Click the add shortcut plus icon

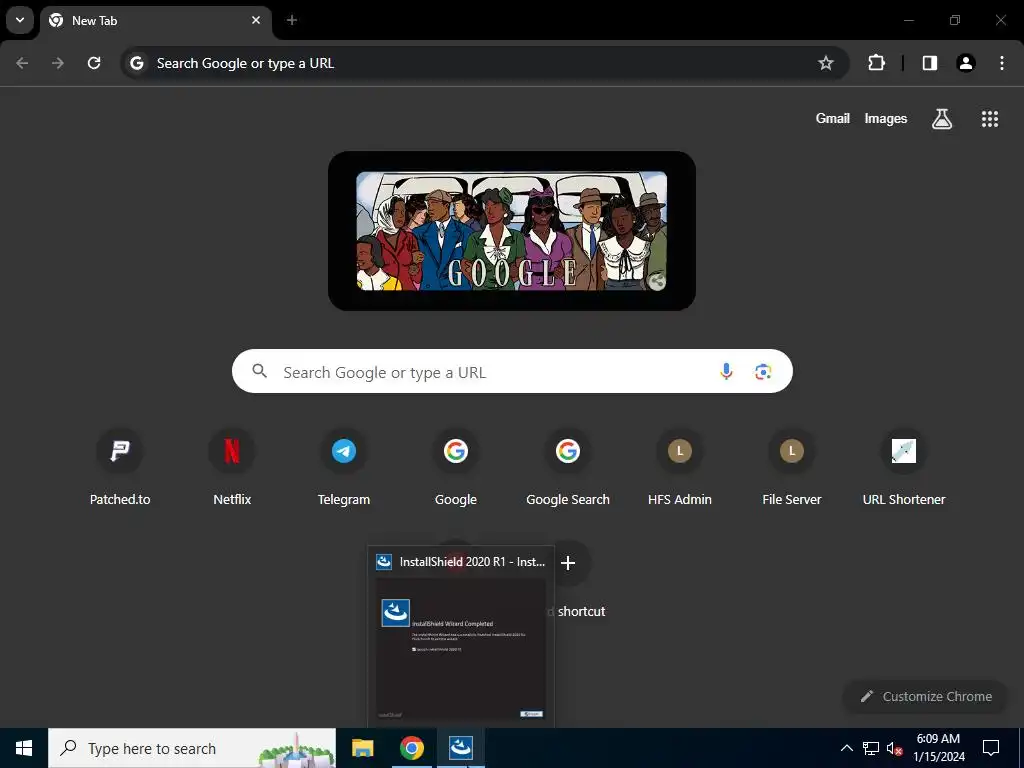point(568,563)
